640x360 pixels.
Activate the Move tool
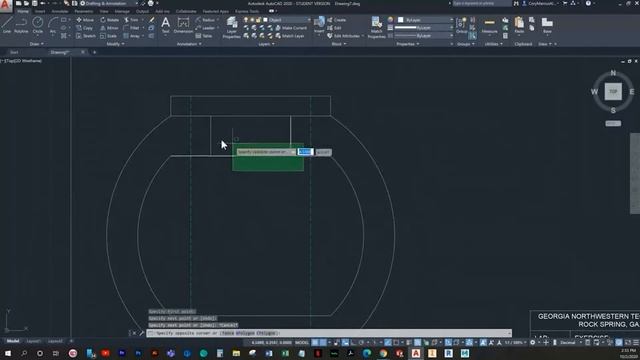85,20
